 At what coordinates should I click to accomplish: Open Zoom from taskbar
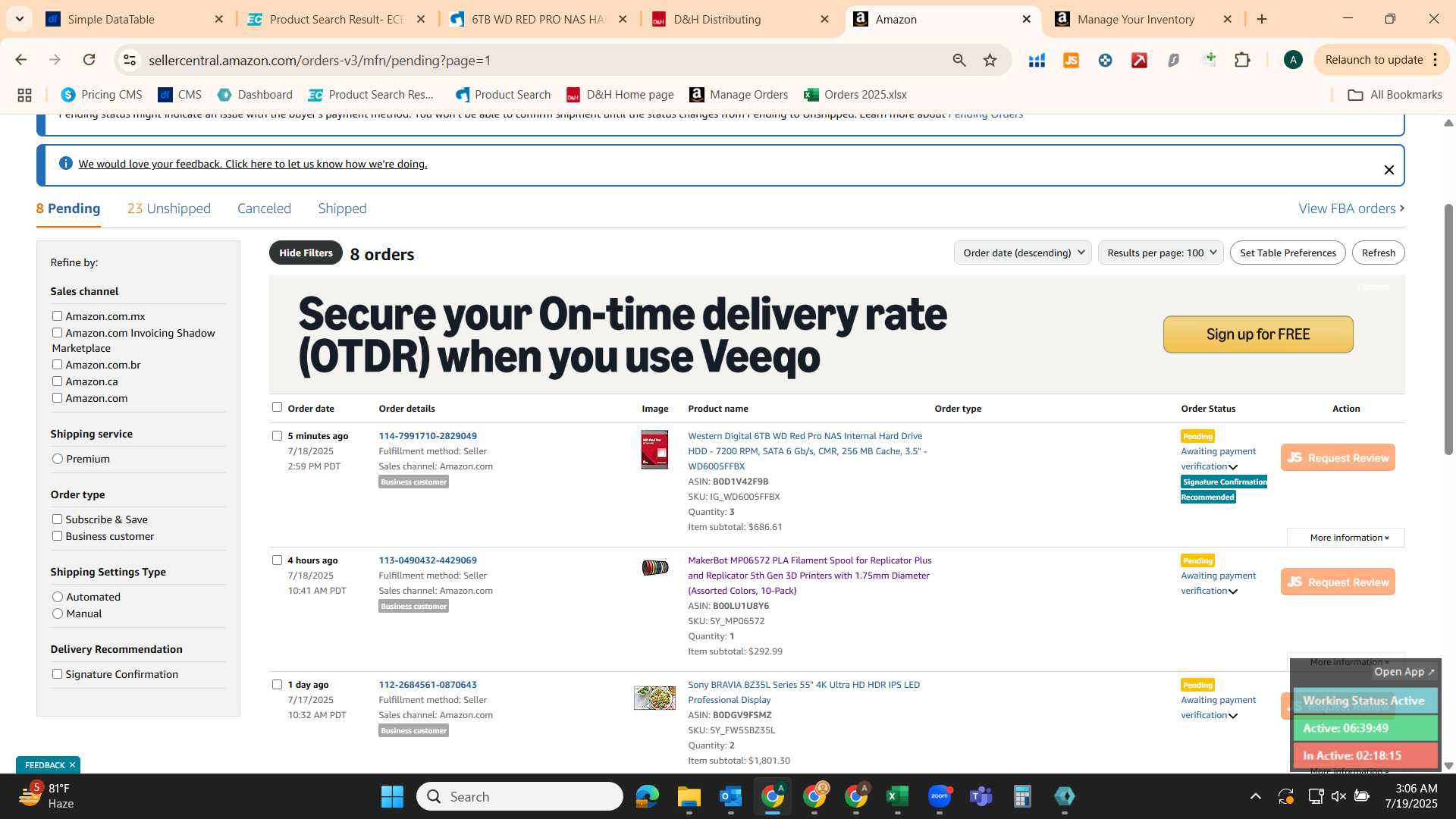coord(939,796)
